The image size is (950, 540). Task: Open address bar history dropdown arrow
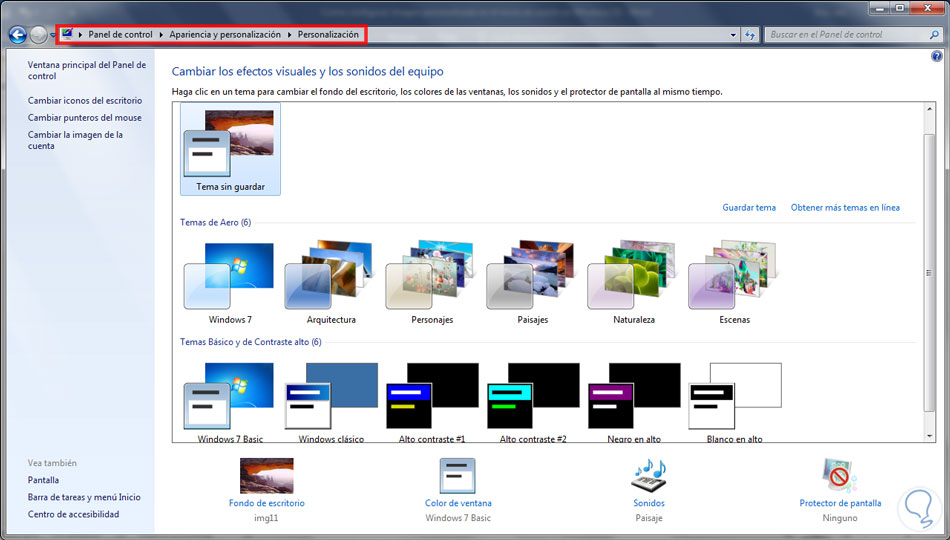click(733, 35)
